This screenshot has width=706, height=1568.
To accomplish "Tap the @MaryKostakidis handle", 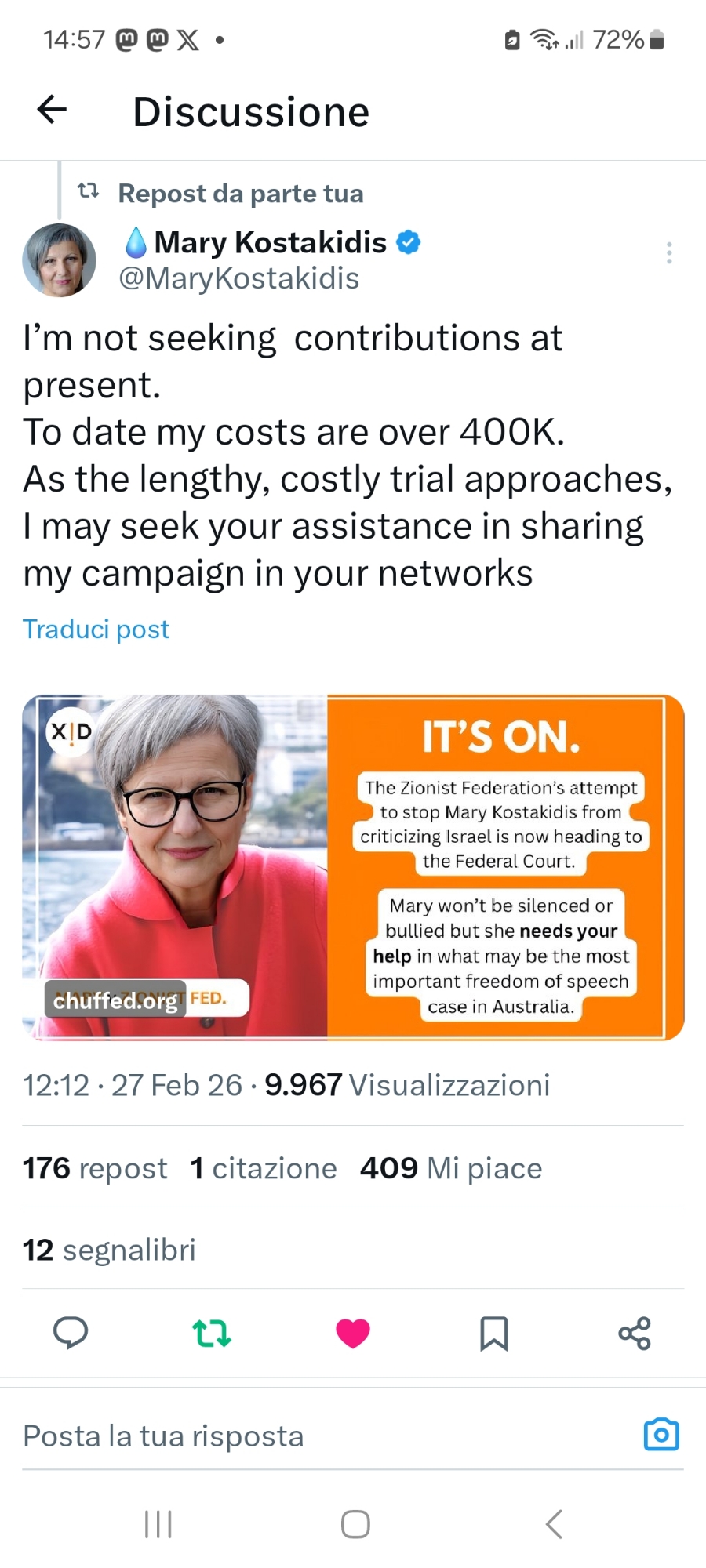I will coord(238,278).
